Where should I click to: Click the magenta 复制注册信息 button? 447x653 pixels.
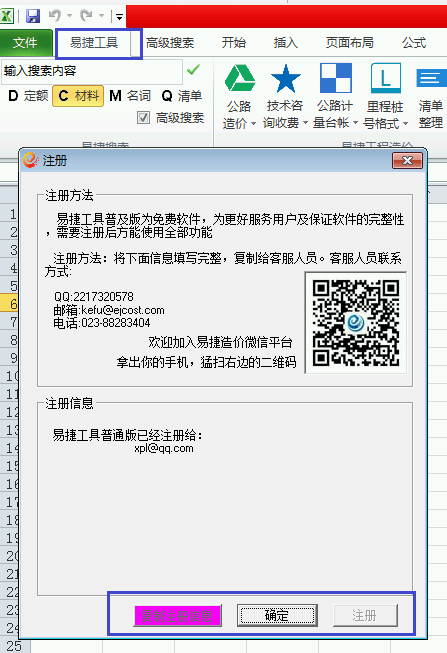pyautogui.click(x=177, y=616)
